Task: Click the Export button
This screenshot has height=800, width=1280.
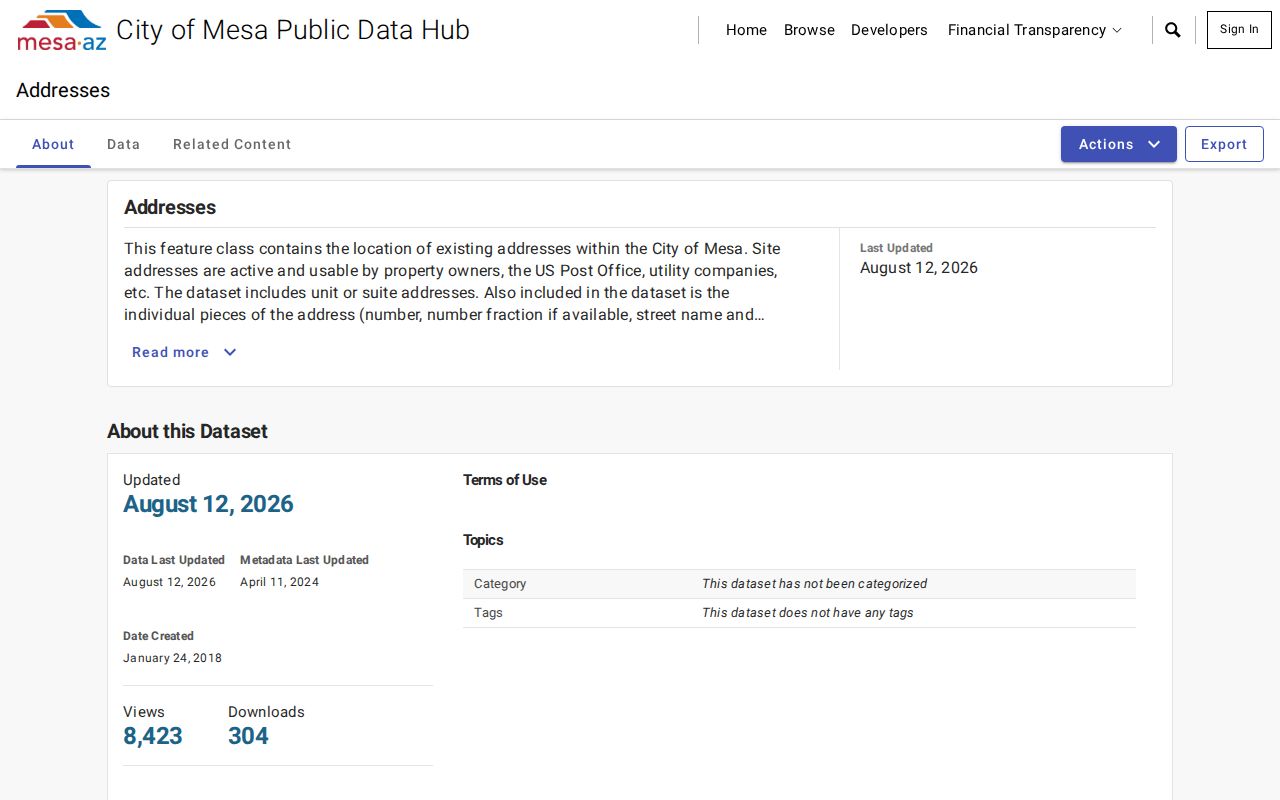Action: click(1224, 144)
